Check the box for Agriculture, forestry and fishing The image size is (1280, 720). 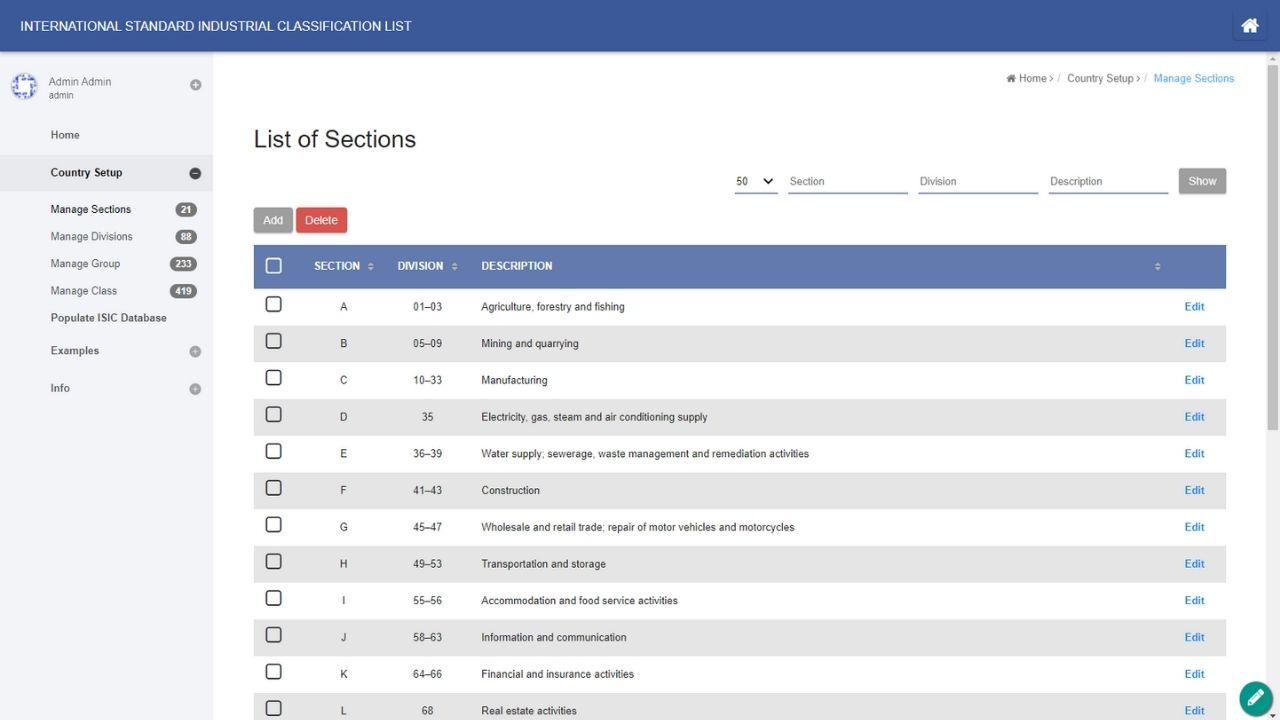tap(274, 305)
